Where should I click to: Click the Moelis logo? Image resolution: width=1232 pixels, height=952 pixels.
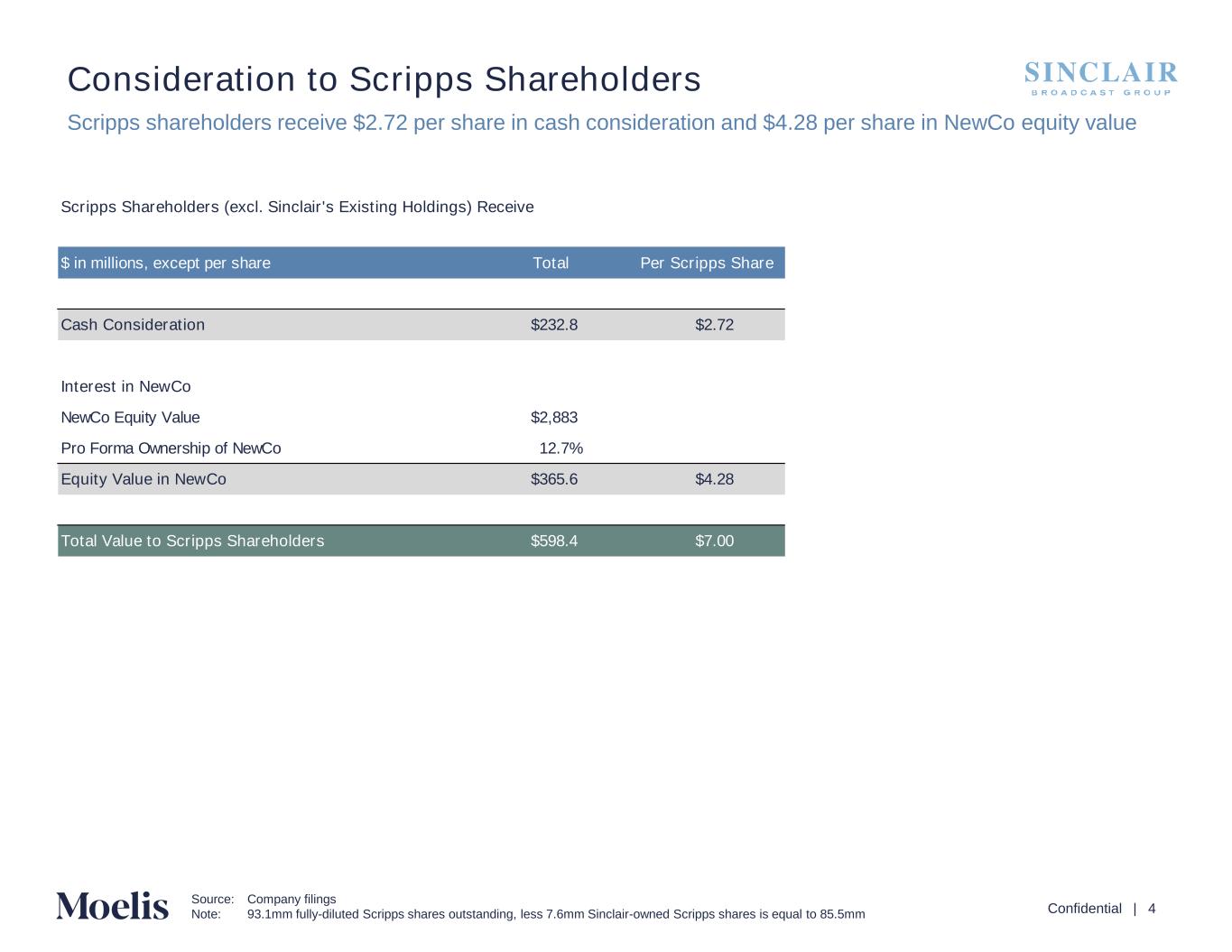pos(112,905)
